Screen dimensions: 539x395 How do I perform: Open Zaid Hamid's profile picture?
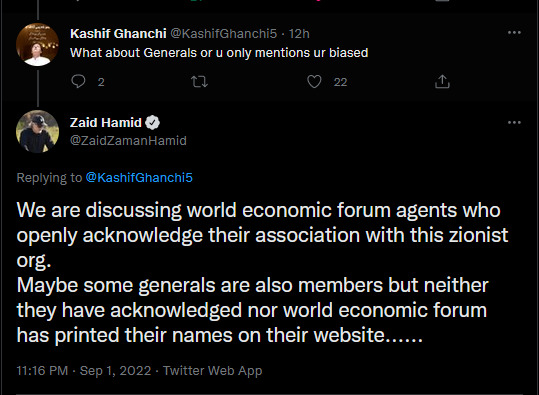click(x=37, y=131)
